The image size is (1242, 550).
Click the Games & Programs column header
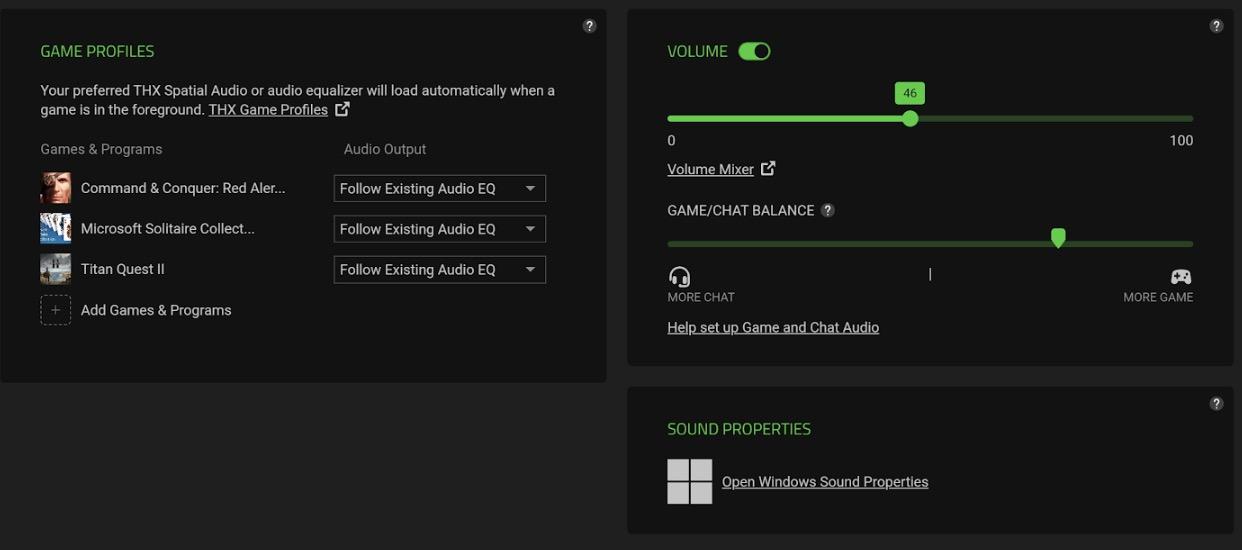tap(101, 149)
